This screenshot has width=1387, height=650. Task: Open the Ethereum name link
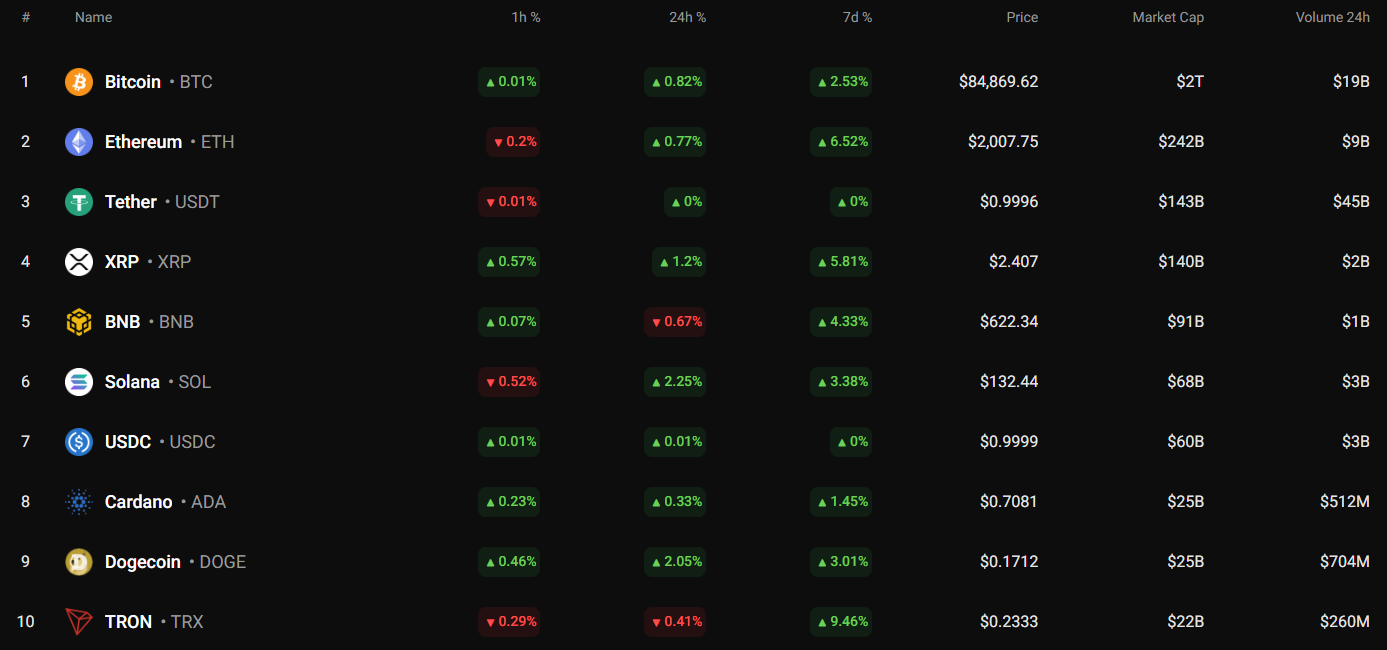[143, 142]
